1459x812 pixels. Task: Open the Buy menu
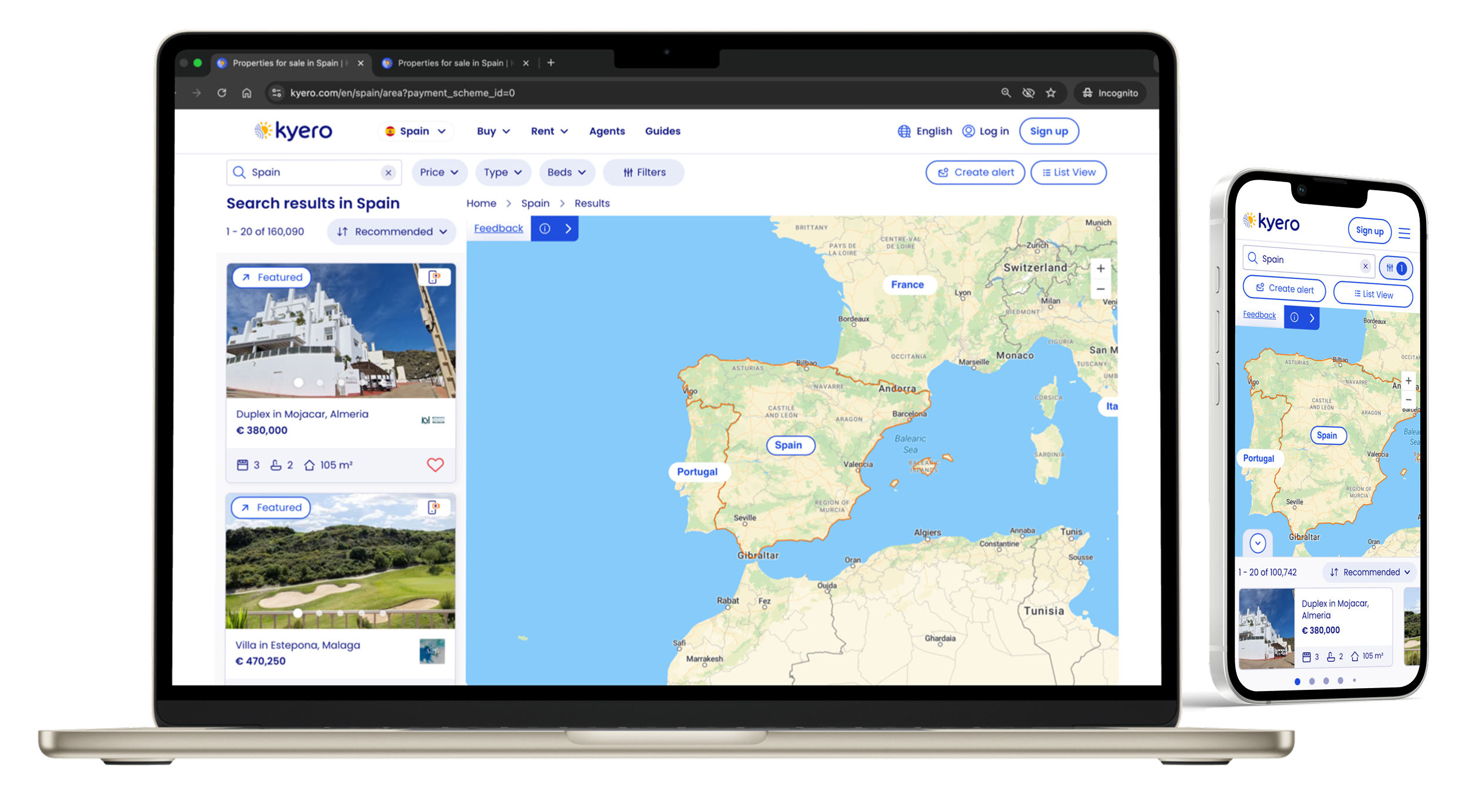493,132
